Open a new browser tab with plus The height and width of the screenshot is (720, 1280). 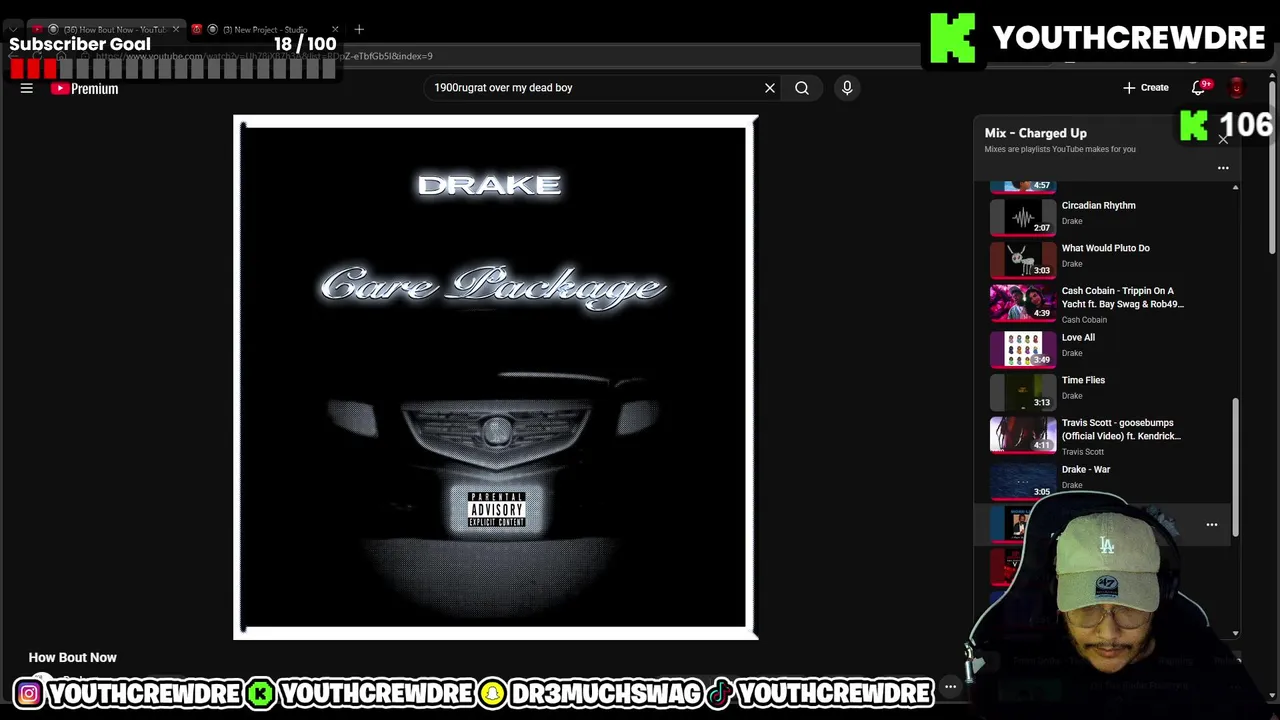pyautogui.click(x=359, y=29)
